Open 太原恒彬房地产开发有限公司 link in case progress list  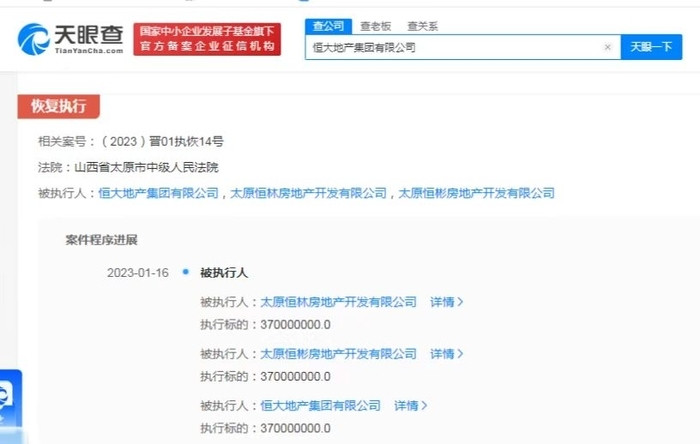pos(338,354)
